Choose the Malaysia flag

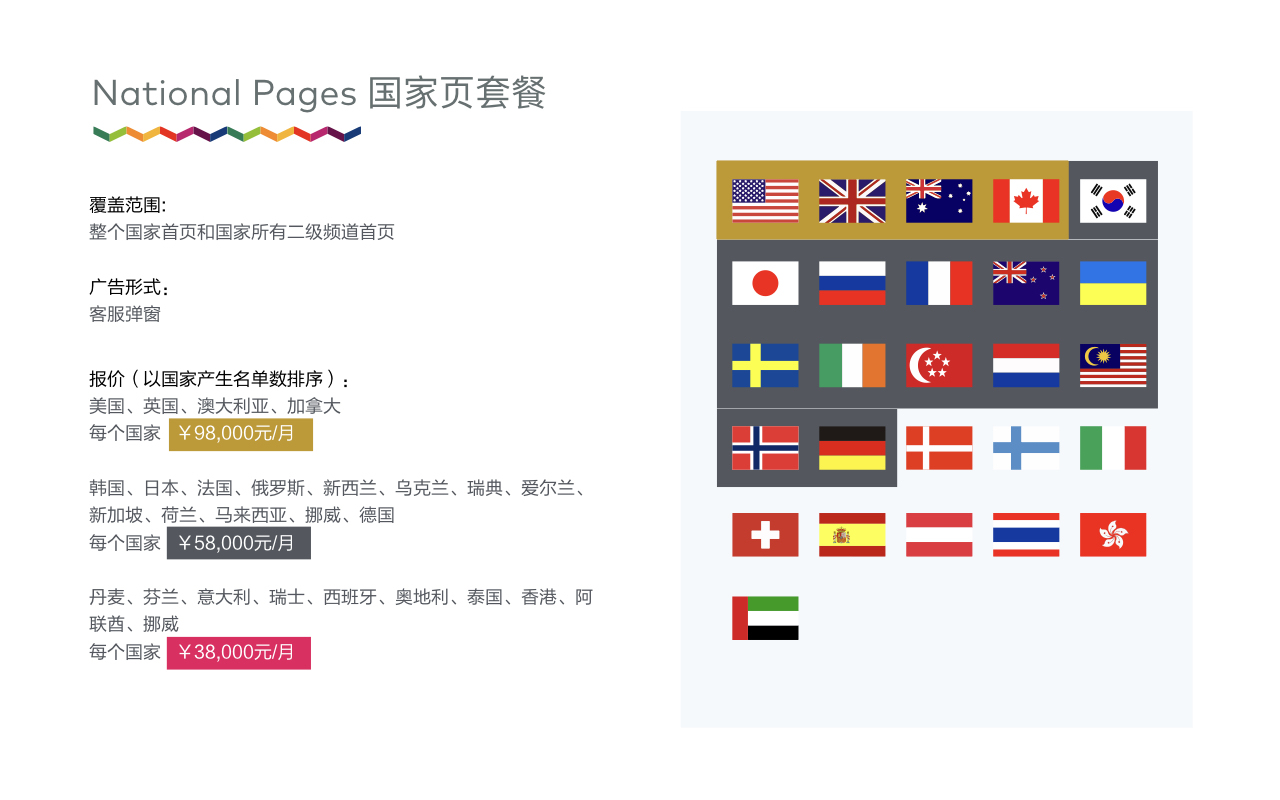click(1113, 365)
